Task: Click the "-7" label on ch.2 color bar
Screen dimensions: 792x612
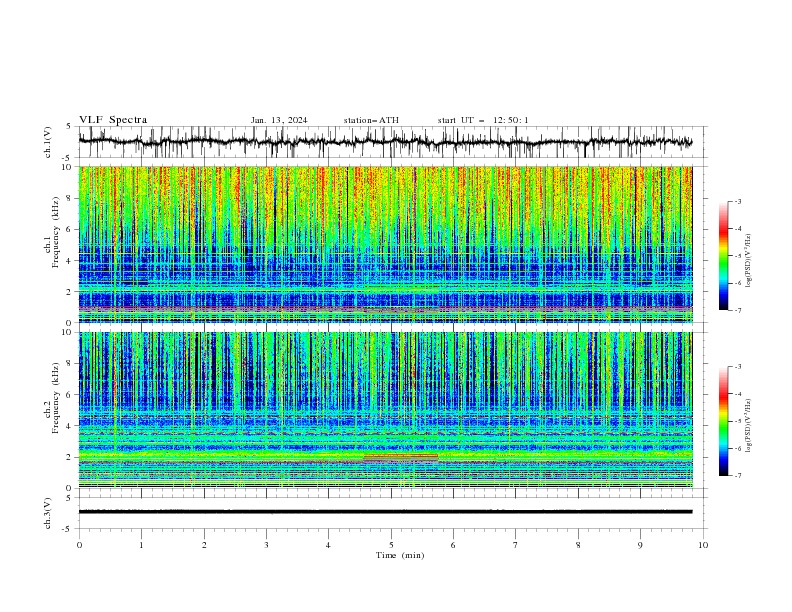Action: [x=737, y=475]
